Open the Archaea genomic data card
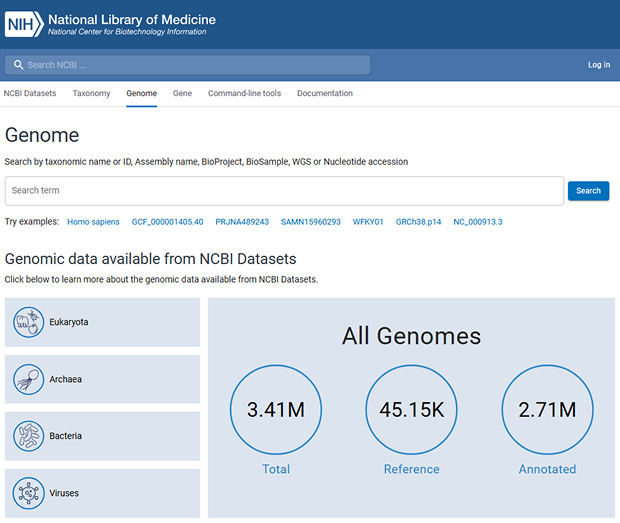The width and height of the screenshot is (620, 523). pos(102,379)
